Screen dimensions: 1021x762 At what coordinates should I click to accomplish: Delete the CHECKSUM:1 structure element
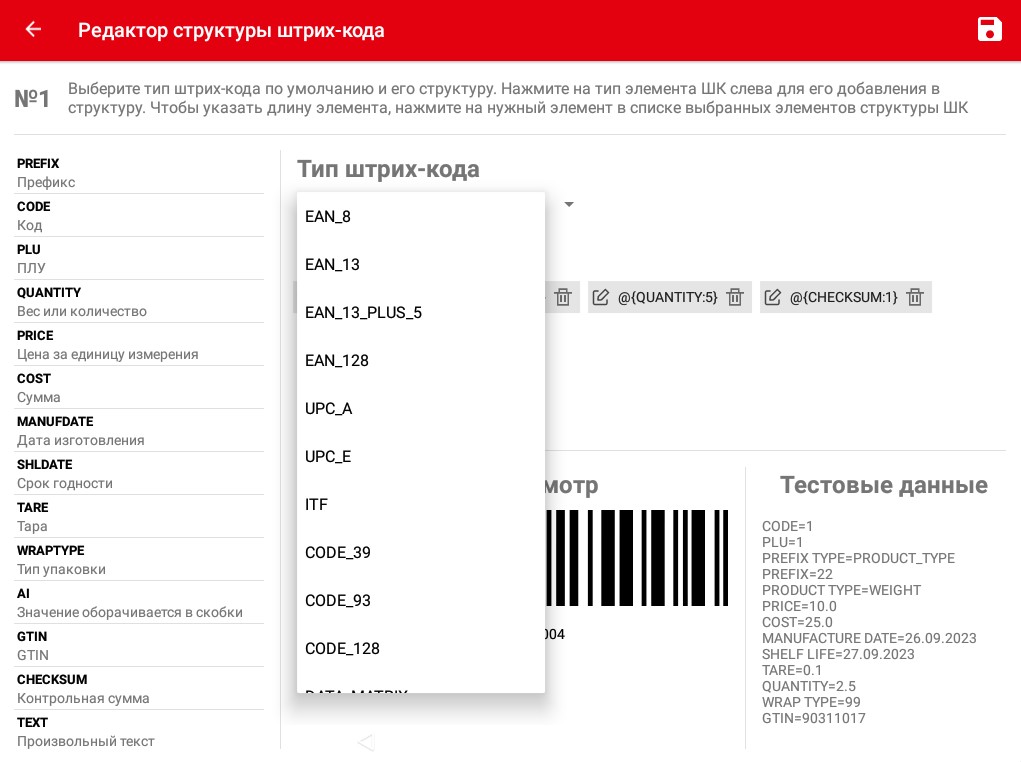click(914, 297)
